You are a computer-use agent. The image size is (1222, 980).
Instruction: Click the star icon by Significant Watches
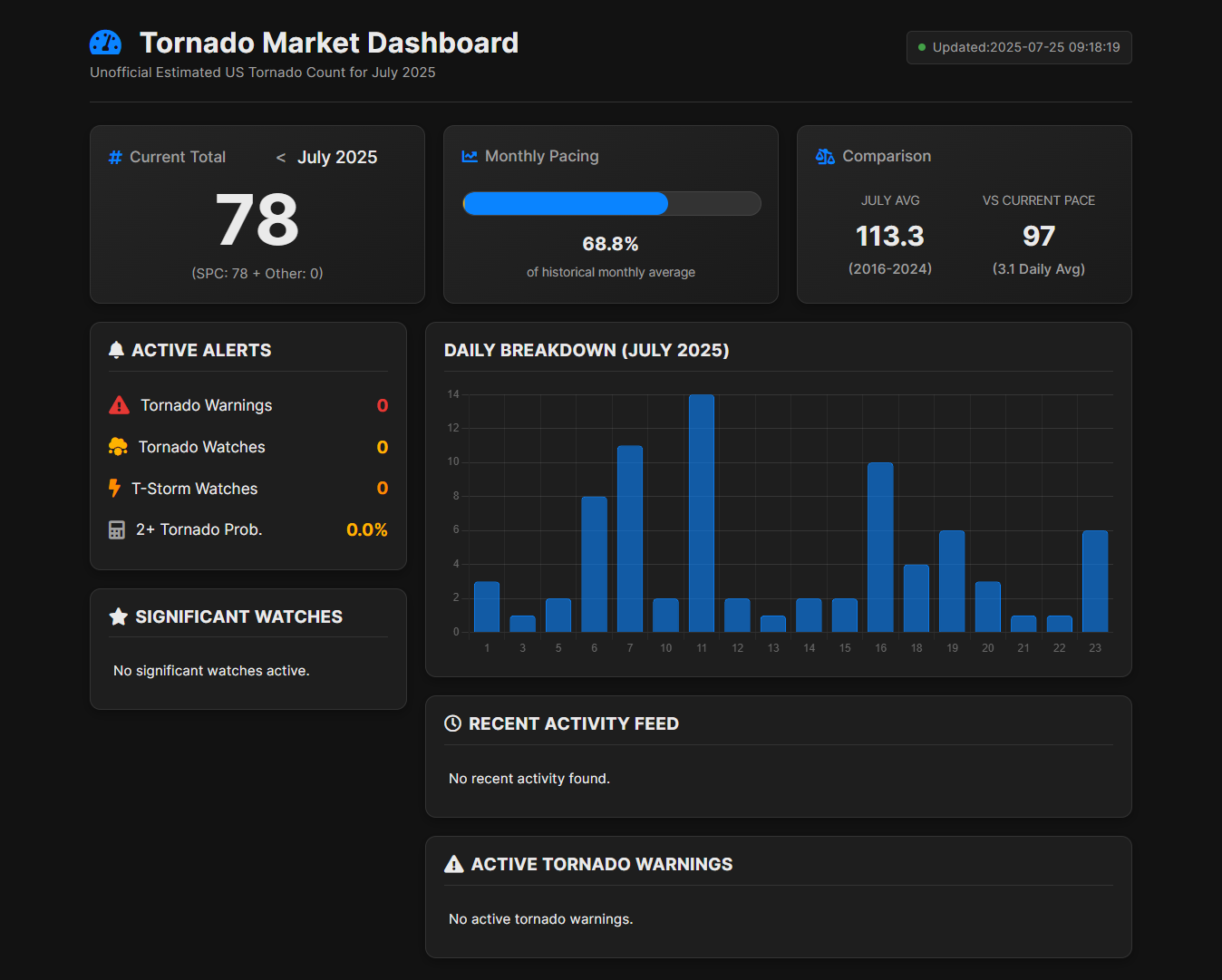(x=118, y=617)
